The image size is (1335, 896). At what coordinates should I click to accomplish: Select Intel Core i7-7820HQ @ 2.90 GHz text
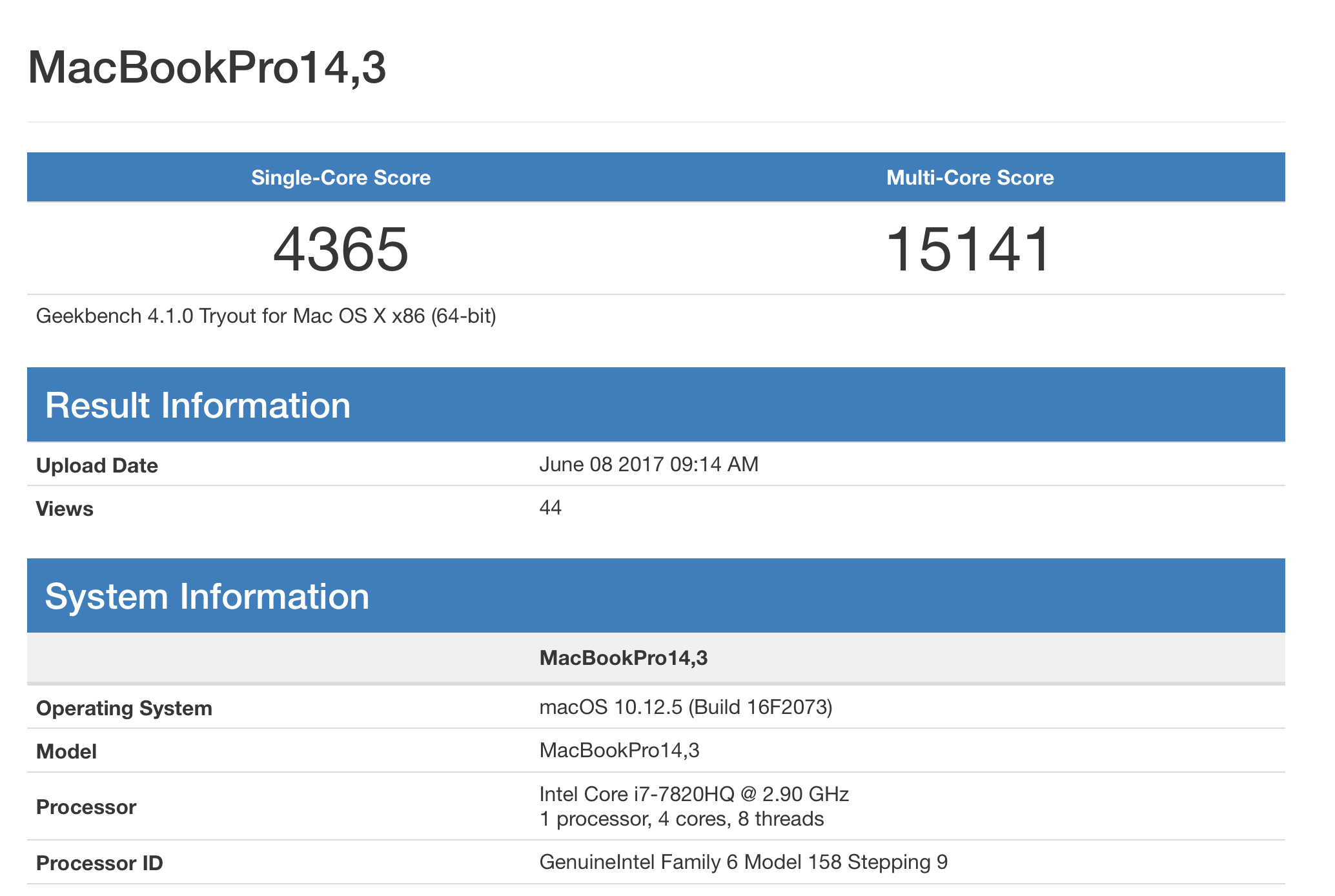[x=694, y=793]
